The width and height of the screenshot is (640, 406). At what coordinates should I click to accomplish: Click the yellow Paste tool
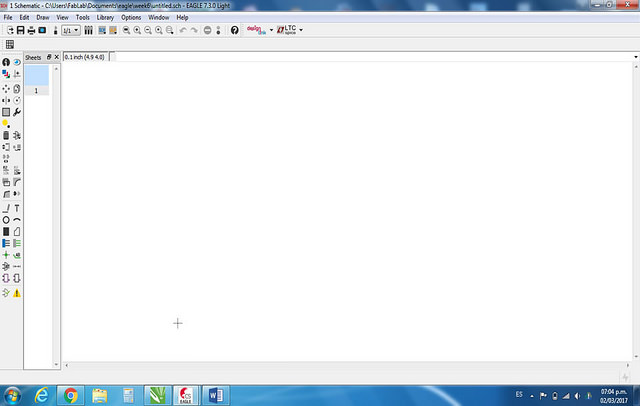coord(6,124)
